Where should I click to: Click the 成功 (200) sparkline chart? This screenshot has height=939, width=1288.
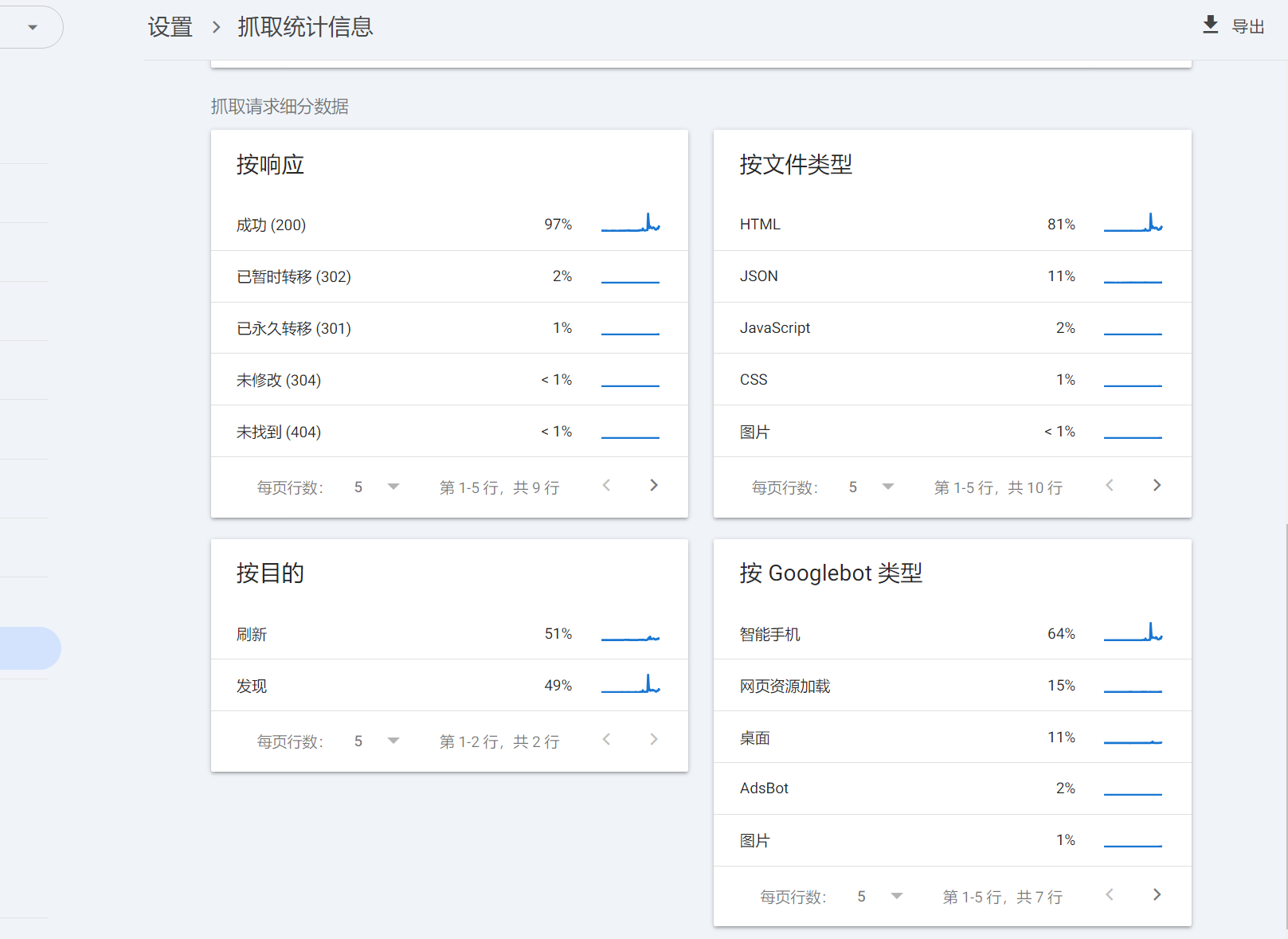[x=630, y=223]
